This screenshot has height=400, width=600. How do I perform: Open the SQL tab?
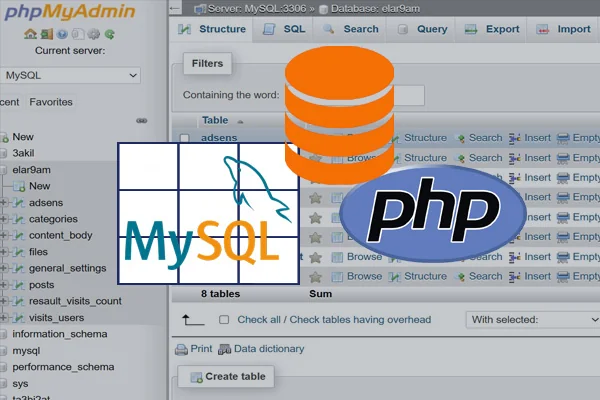(284, 29)
